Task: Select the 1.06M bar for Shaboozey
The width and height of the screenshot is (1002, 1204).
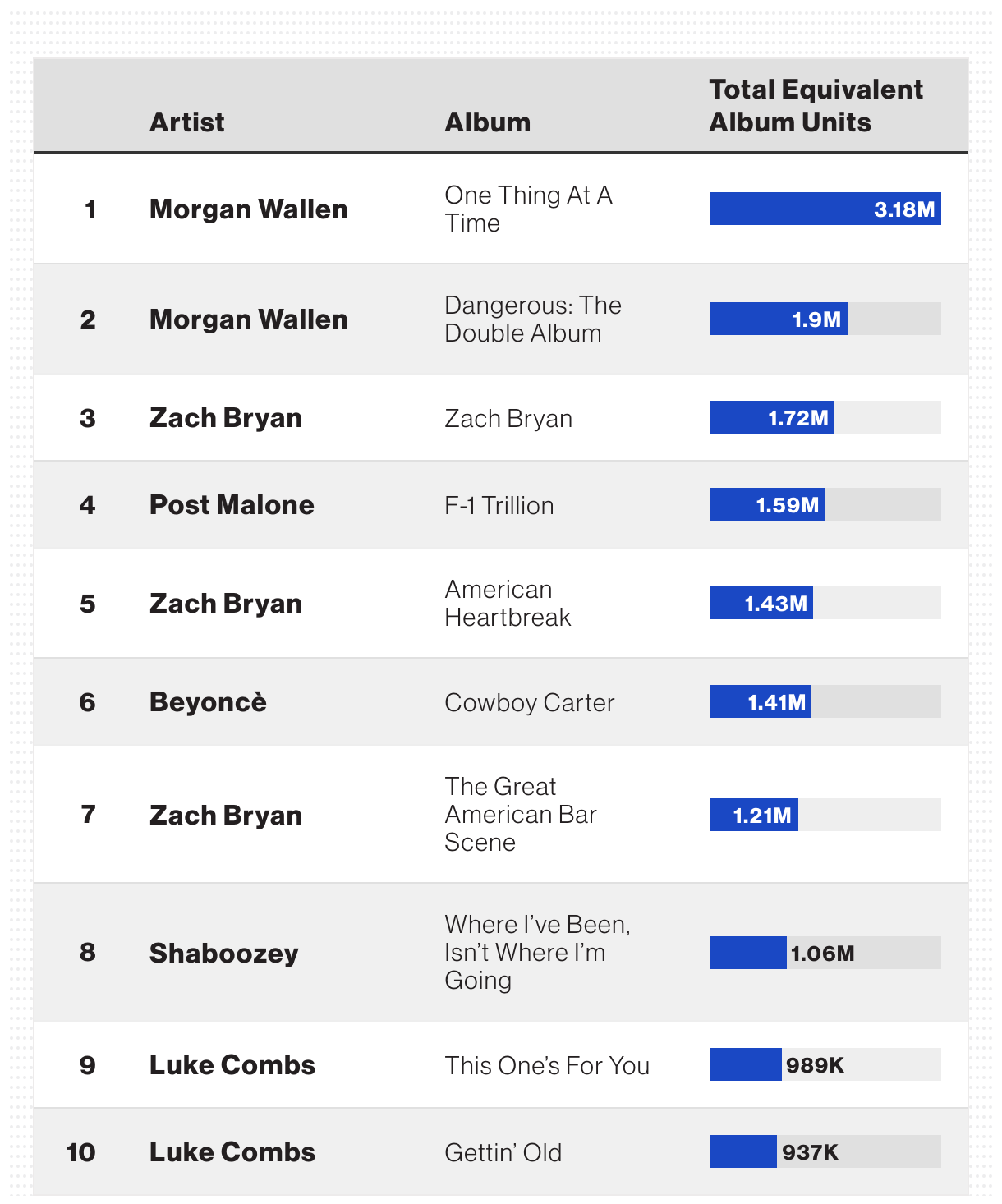Action: pos(748,953)
